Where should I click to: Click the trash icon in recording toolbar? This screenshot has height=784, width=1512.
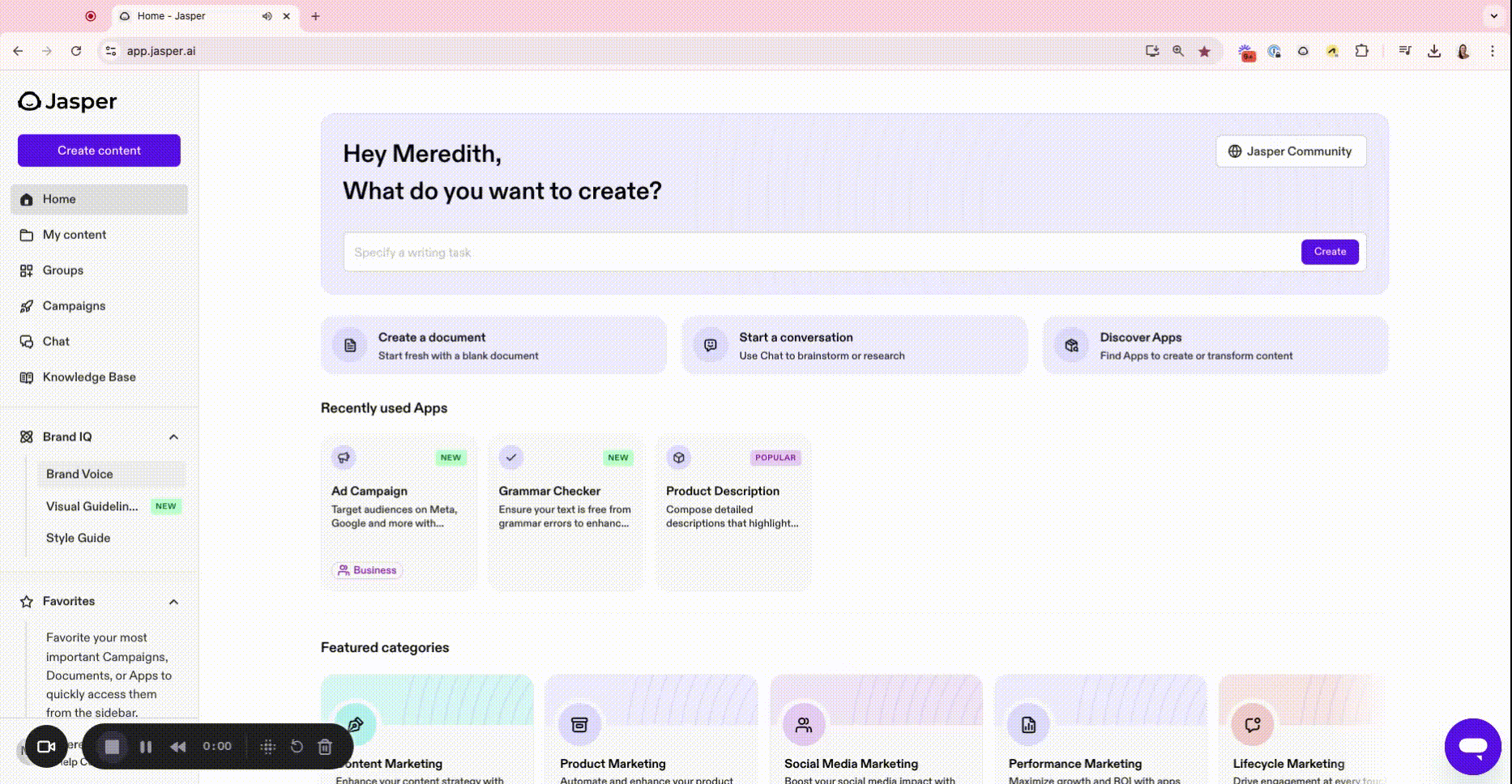(325, 747)
